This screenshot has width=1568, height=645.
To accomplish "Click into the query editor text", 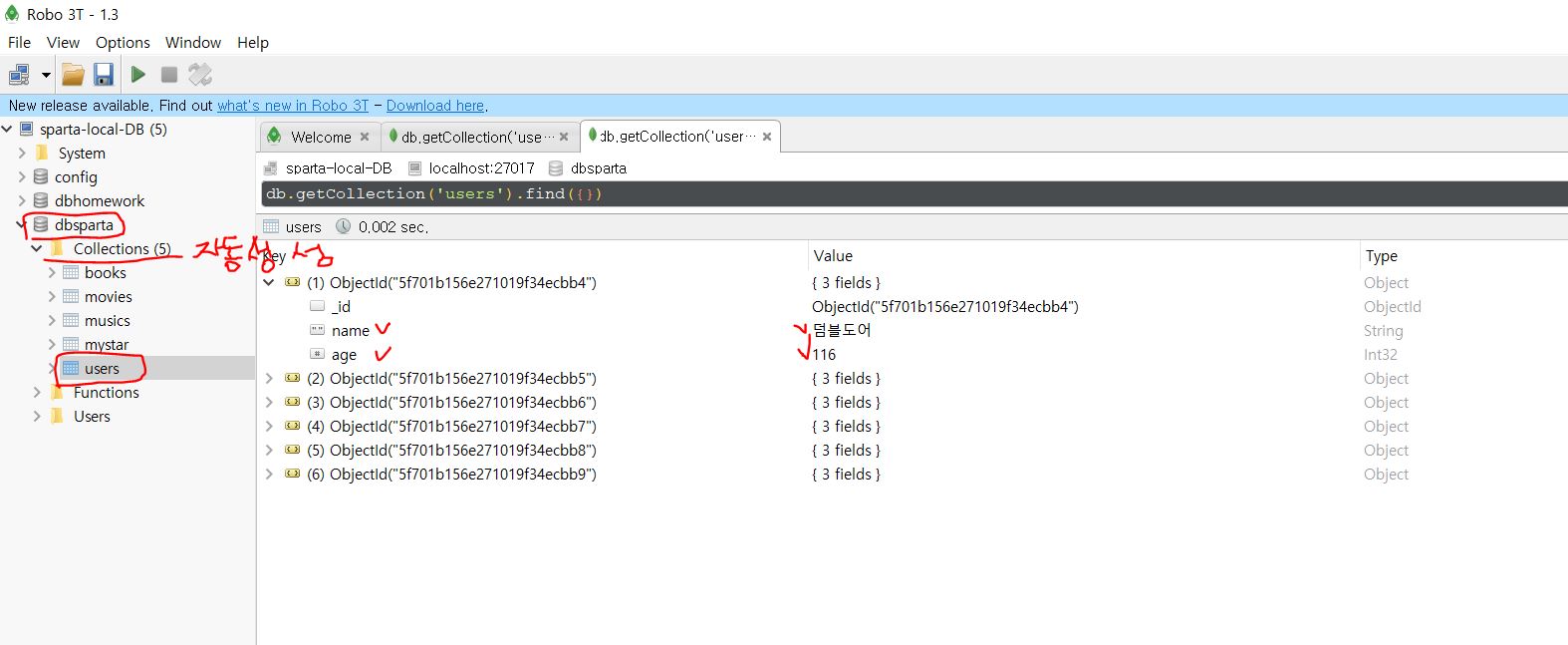I will [x=433, y=193].
